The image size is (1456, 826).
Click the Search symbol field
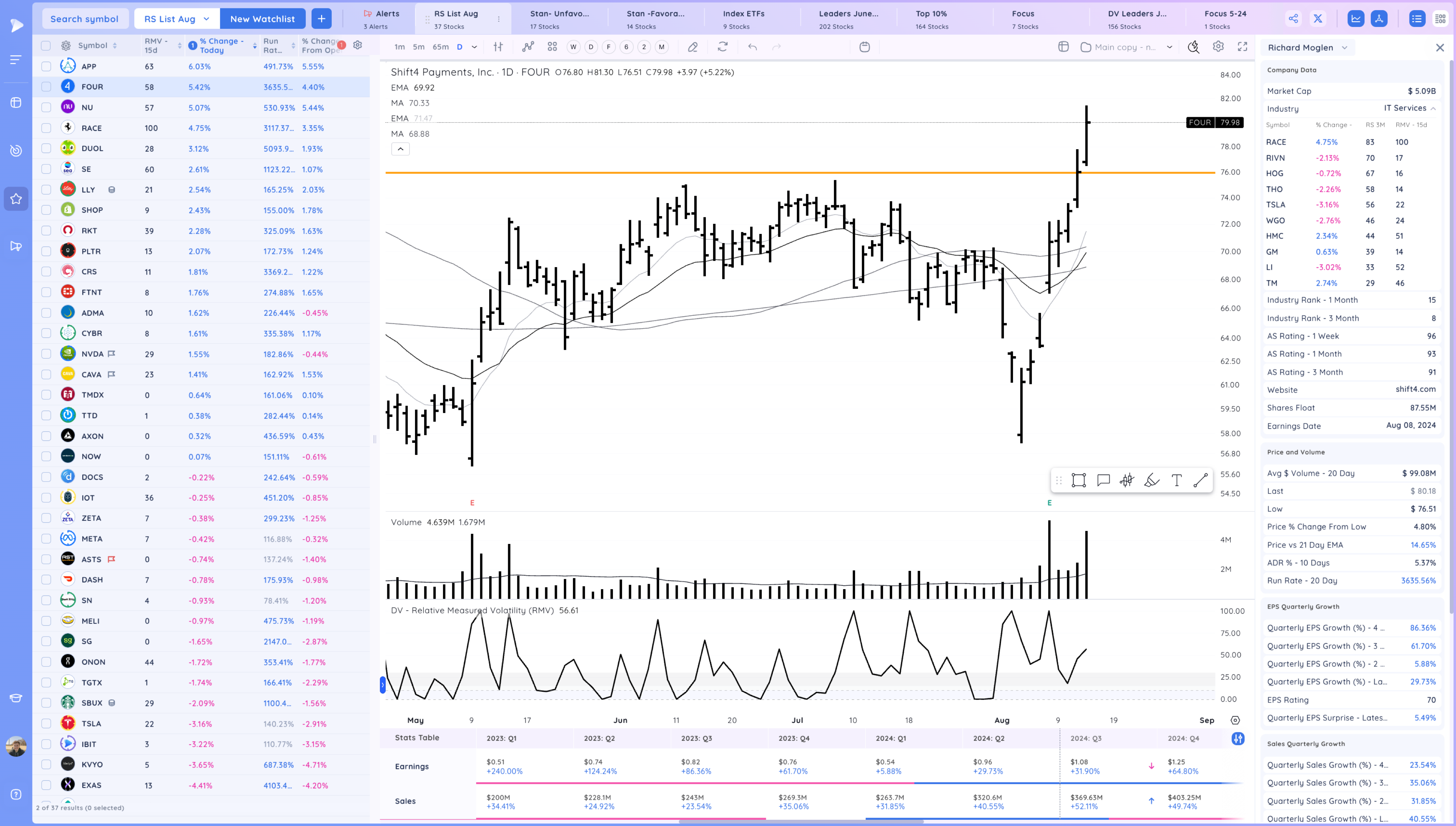coord(84,19)
